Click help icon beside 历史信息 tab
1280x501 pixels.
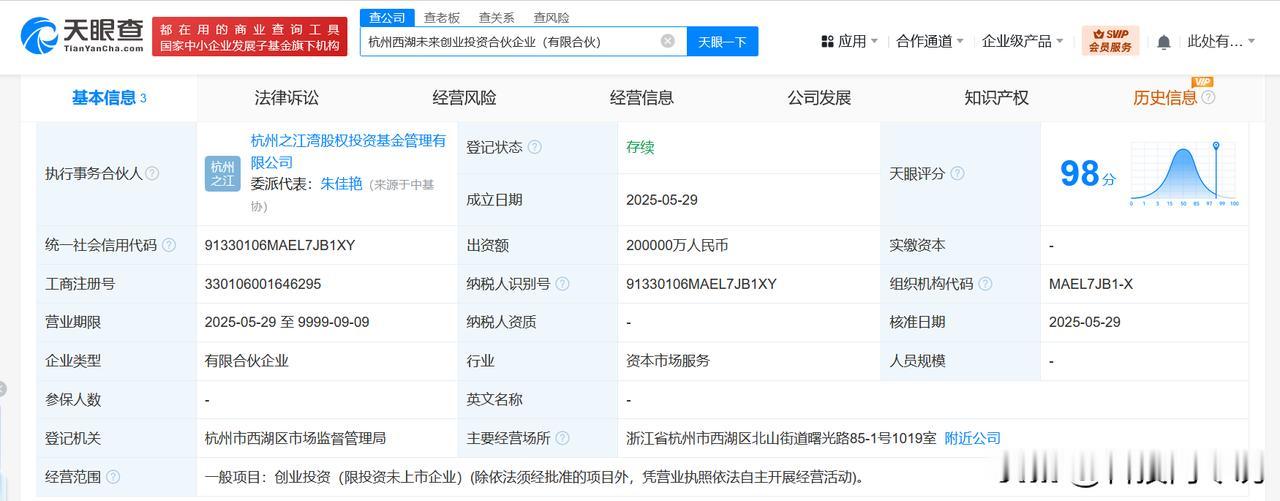tap(1208, 97)
